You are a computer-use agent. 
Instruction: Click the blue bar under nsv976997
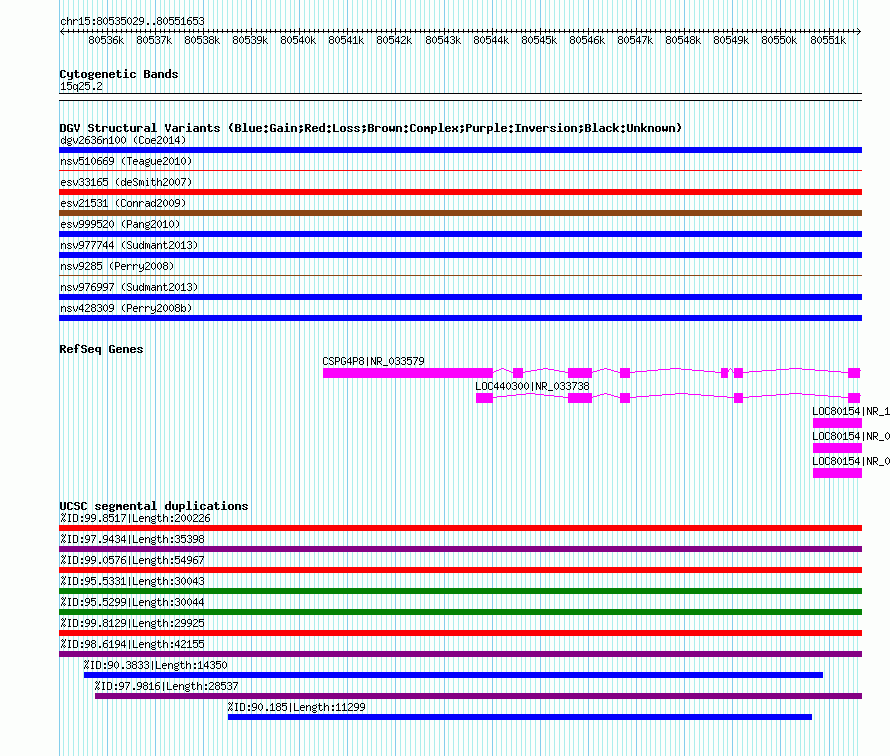pos(460,297)
